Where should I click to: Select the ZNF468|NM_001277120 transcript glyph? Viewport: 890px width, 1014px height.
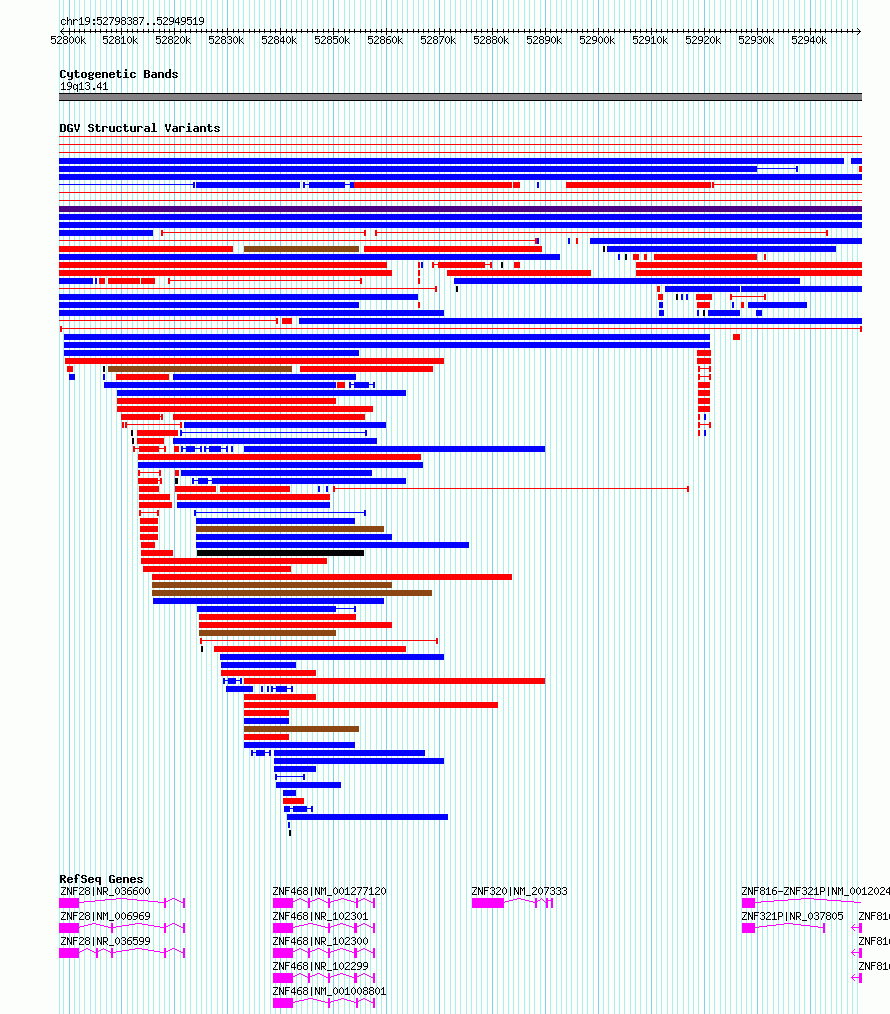(324, 903)
